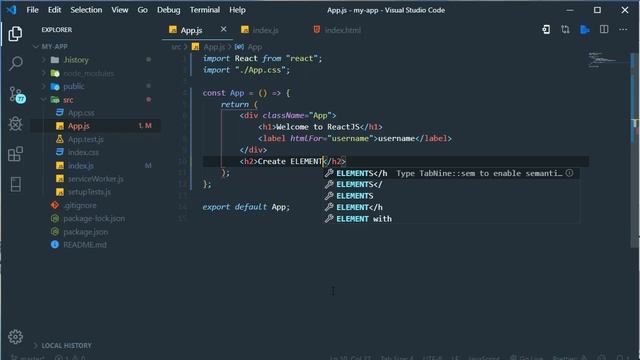
Task: Split the editor to the right
Action: tap(604, 29)
